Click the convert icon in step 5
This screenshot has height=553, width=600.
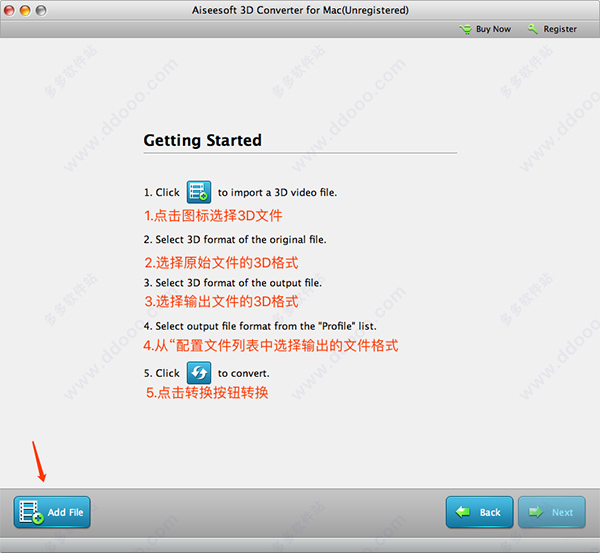point(199,373)
